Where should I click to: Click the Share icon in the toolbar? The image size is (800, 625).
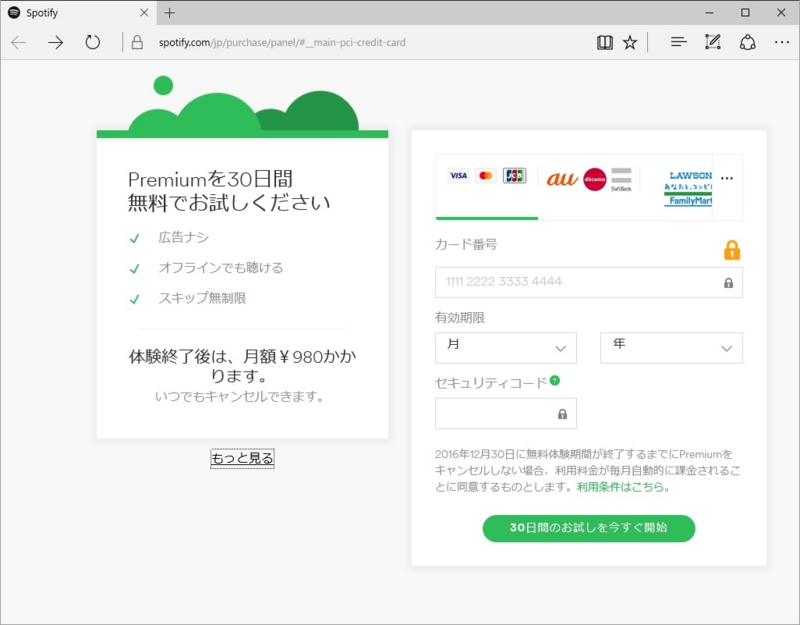(x=747, y=42)
